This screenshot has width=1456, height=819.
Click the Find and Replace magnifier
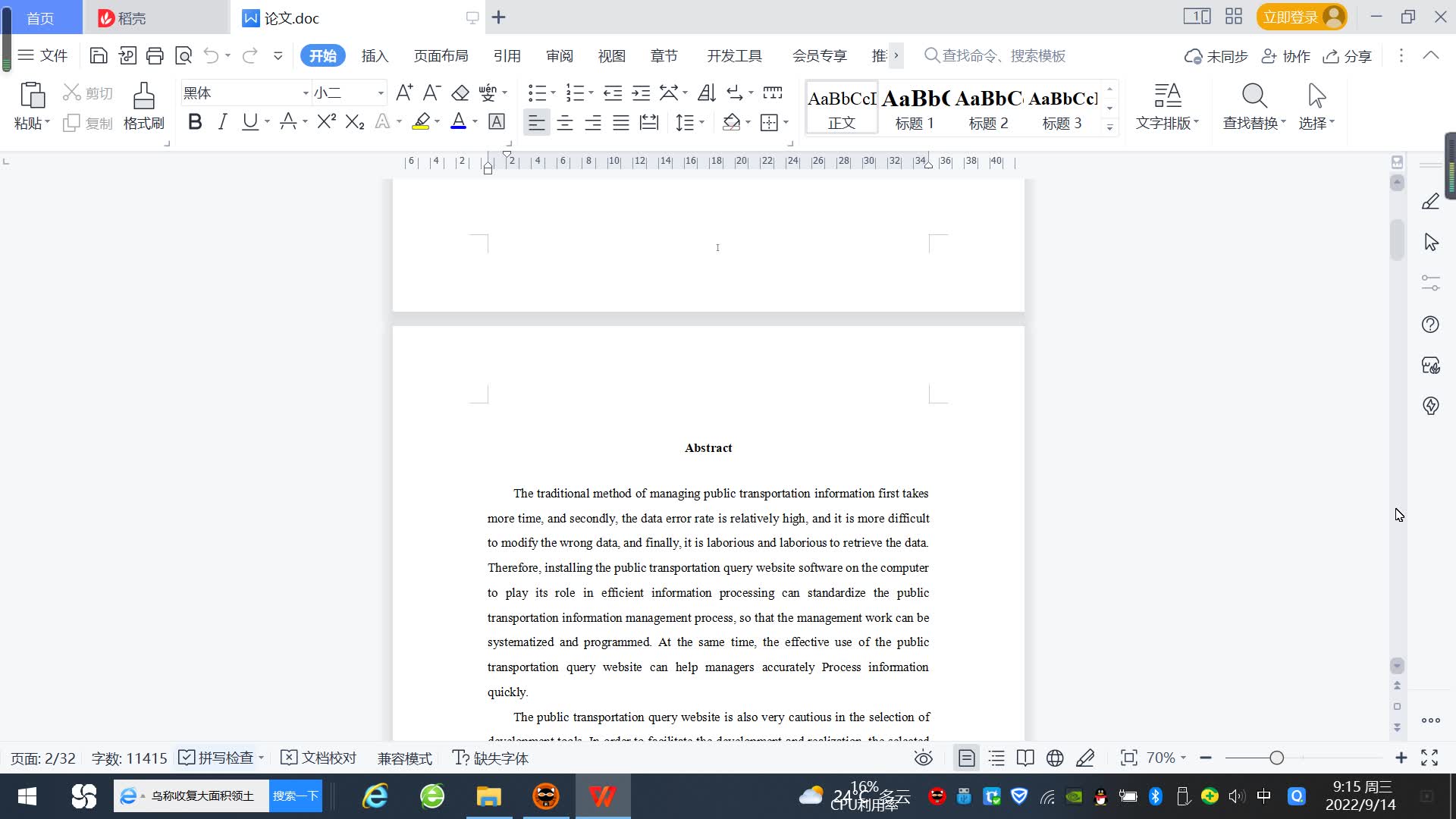(x=1254, y=96)
